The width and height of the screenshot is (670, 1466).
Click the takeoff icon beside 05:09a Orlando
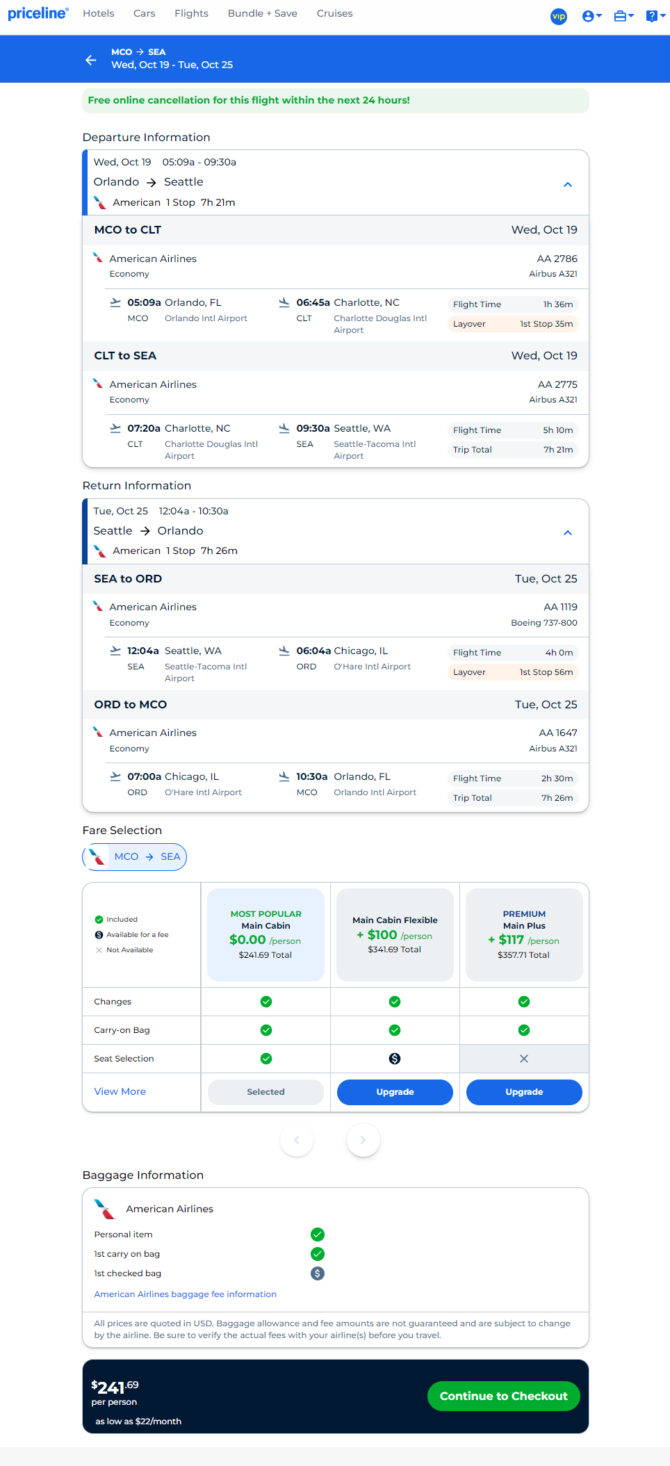[115, 302]
